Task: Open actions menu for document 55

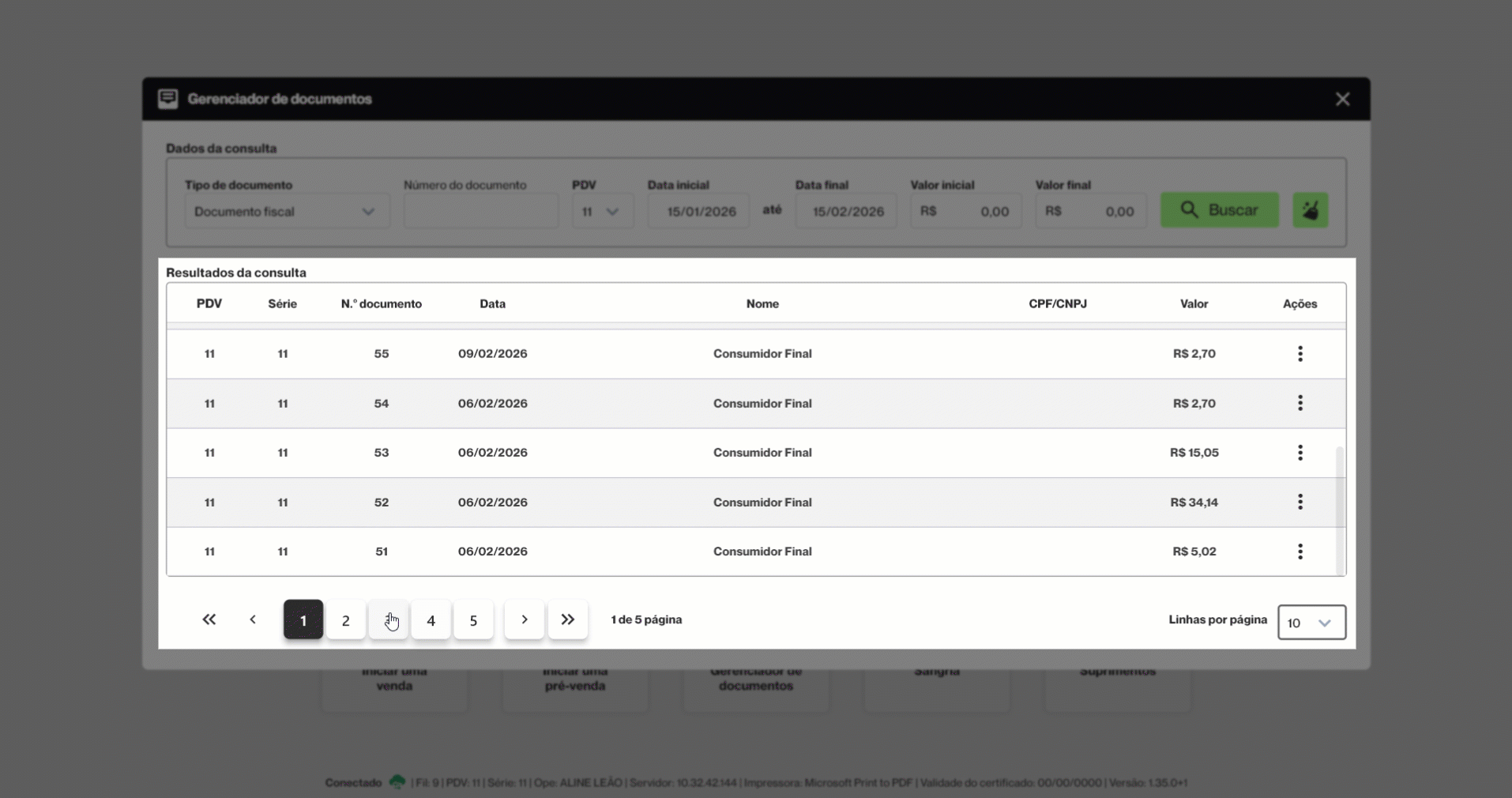Action: coord(1299,354)
